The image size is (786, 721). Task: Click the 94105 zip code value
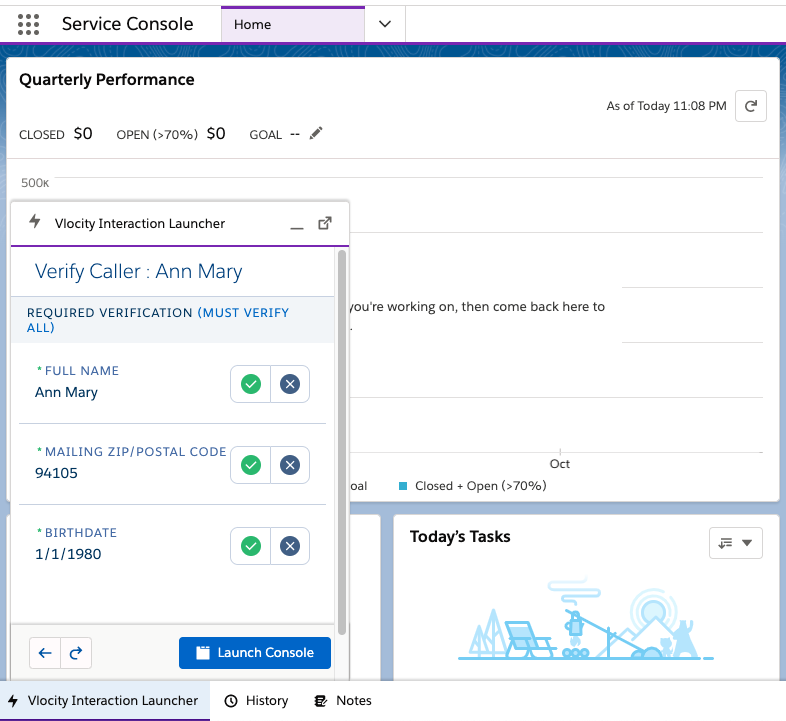[56, 473]
